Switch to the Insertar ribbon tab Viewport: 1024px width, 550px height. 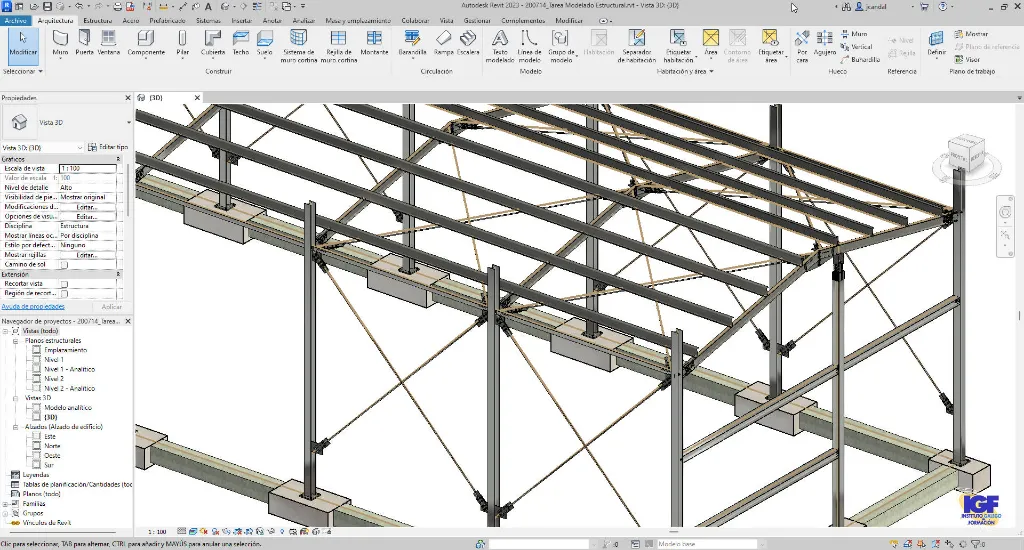241,20
